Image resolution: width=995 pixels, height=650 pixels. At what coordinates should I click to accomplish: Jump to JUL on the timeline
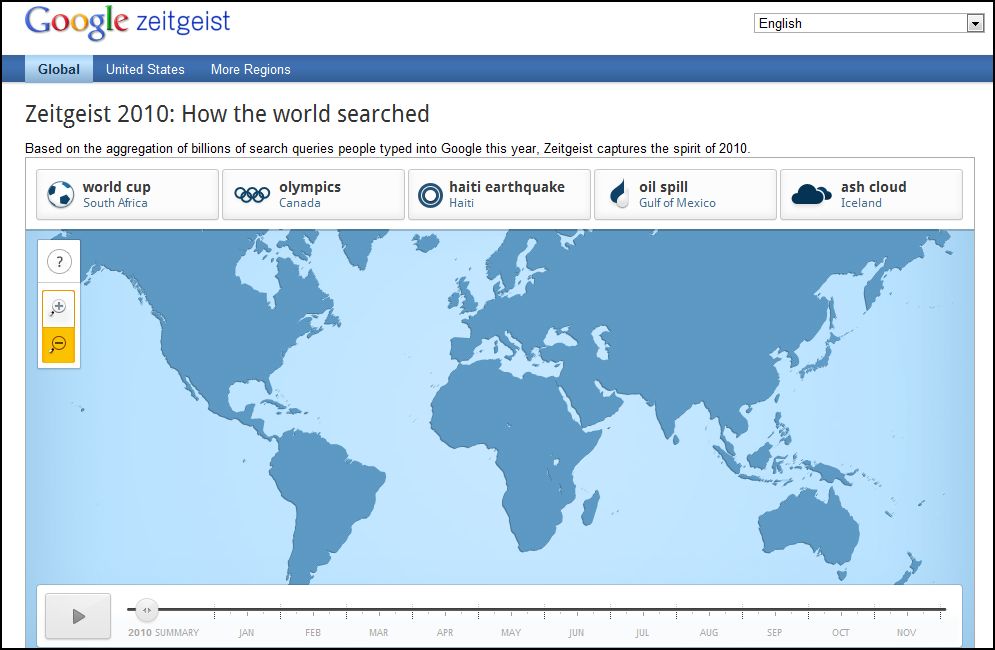(642, 632)
